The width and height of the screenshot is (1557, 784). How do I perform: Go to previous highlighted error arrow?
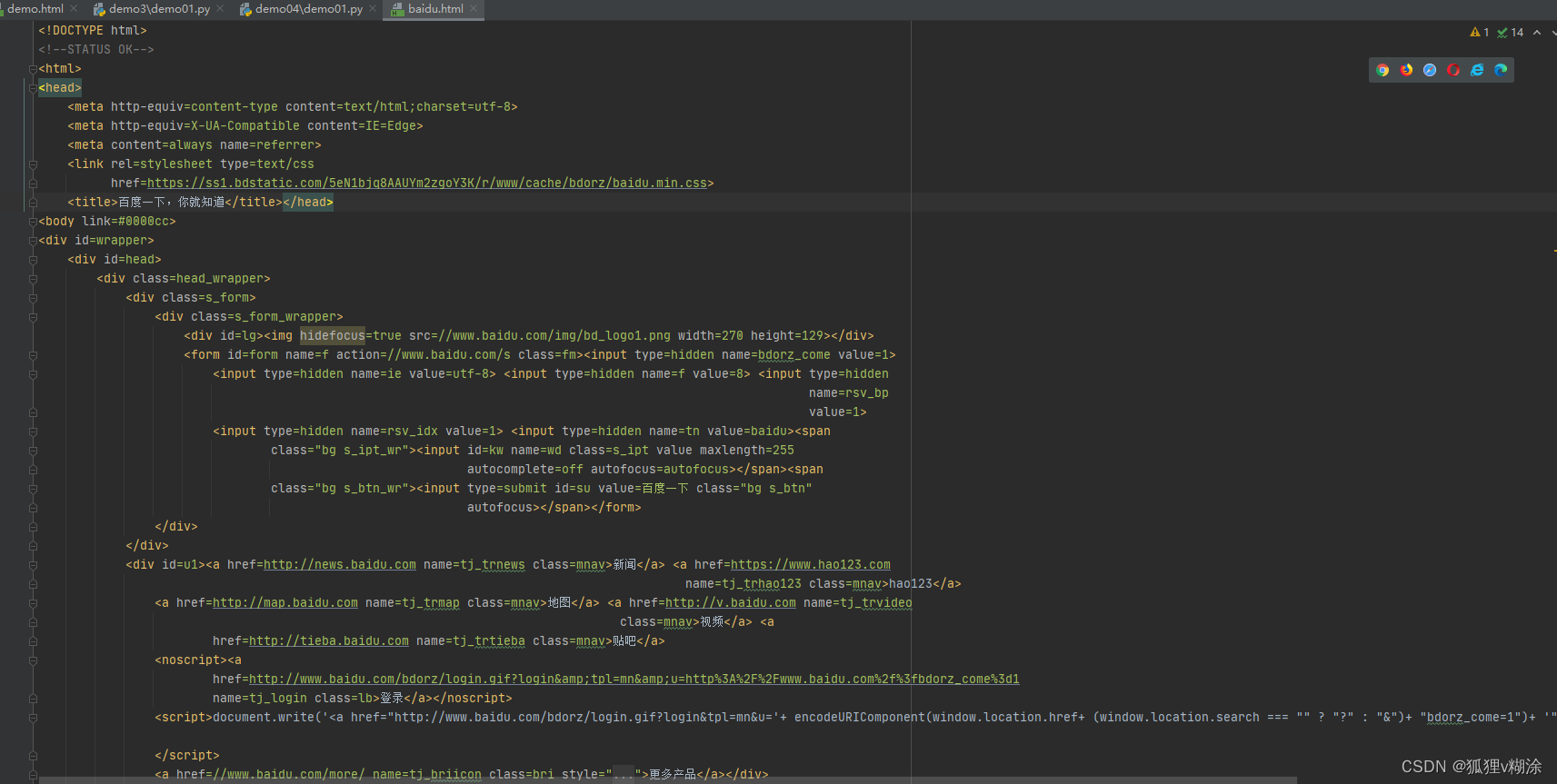click(1537, 33)
